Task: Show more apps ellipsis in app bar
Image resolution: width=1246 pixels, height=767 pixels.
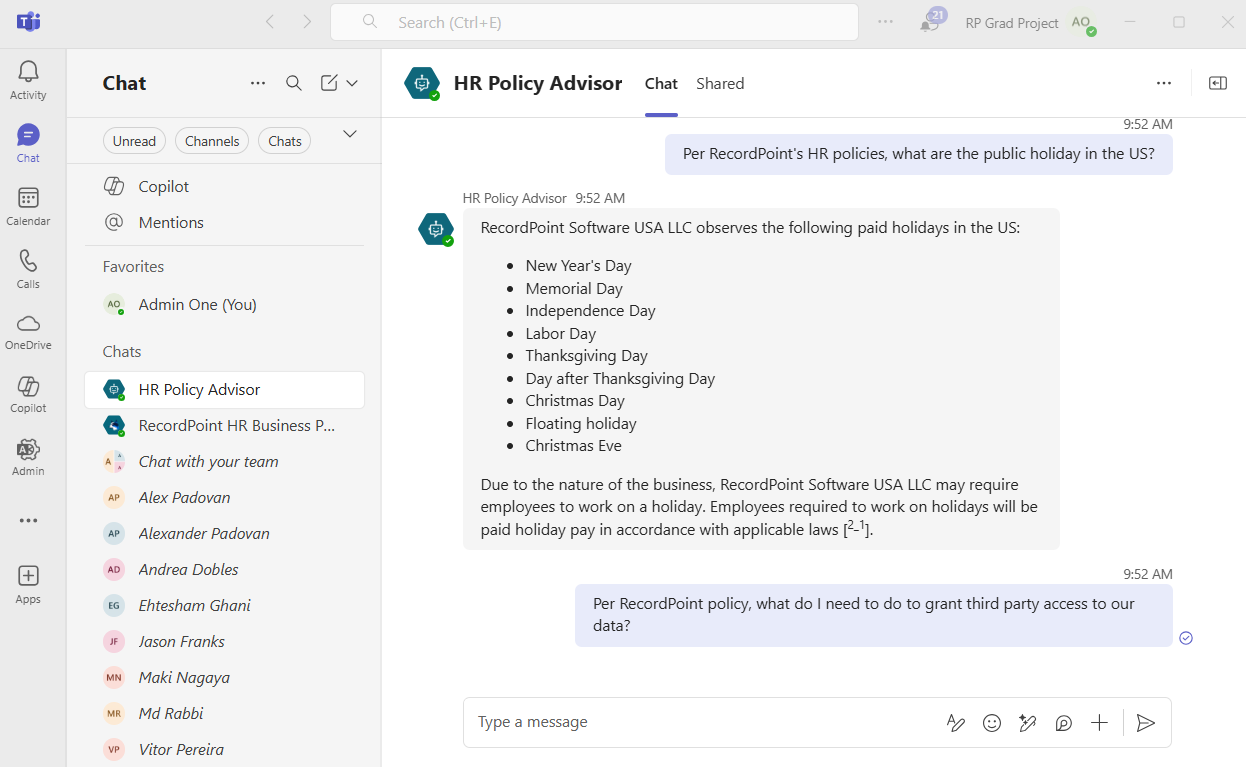Action: 28,520
